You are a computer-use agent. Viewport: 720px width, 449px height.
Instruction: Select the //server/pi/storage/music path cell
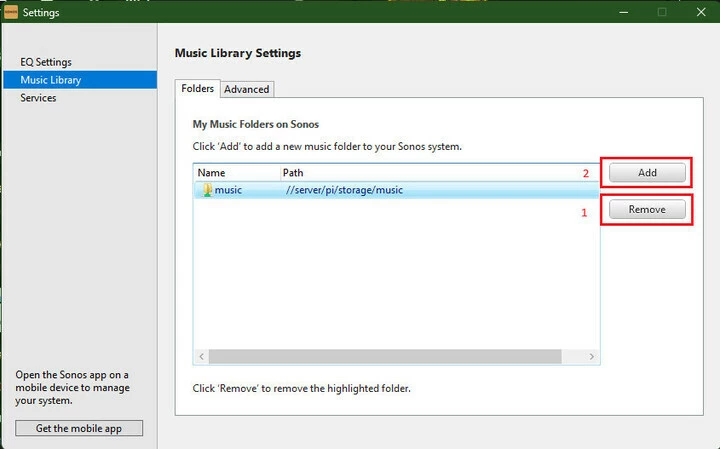coord(344,190)
